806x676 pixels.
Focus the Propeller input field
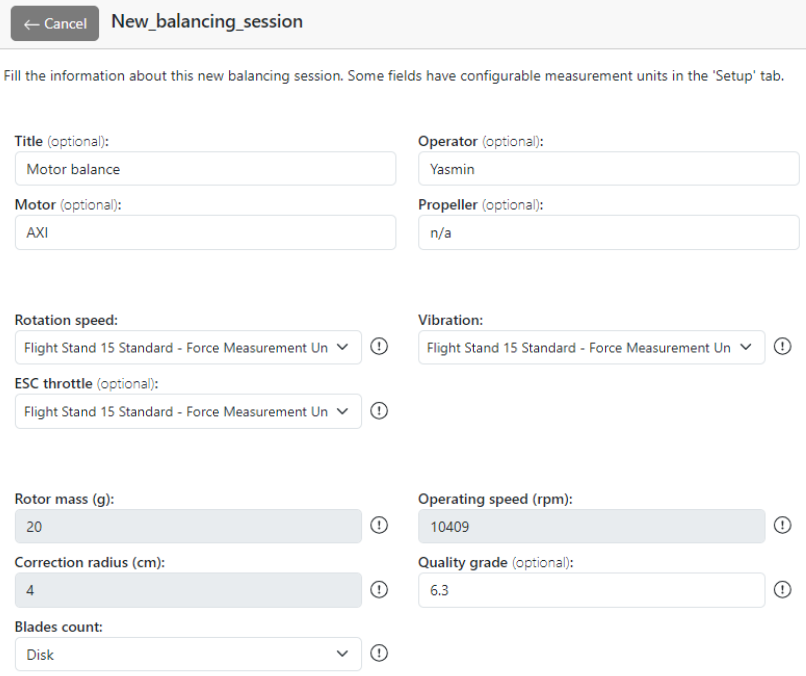608,233
